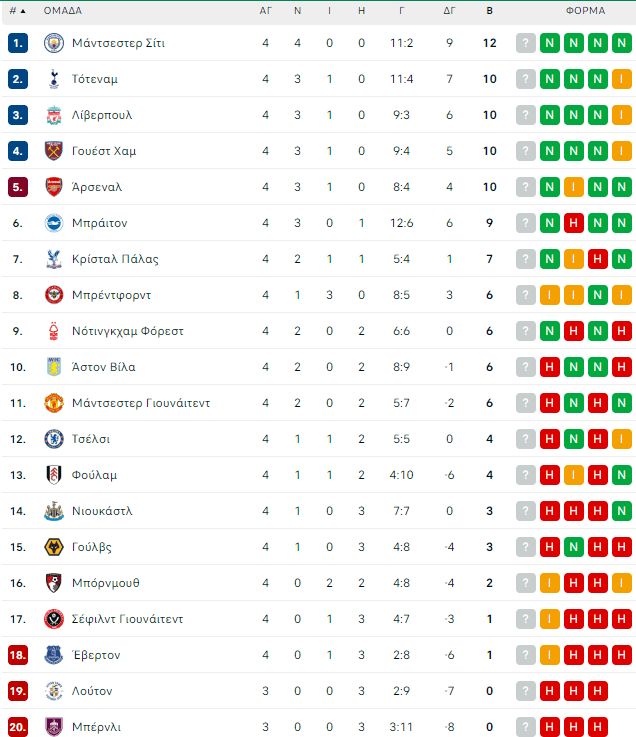Viewport: 636px width, 737px height.
Task: Open the Νότιγχαμ Φόρεστ team link
Action: pos(127,331)
